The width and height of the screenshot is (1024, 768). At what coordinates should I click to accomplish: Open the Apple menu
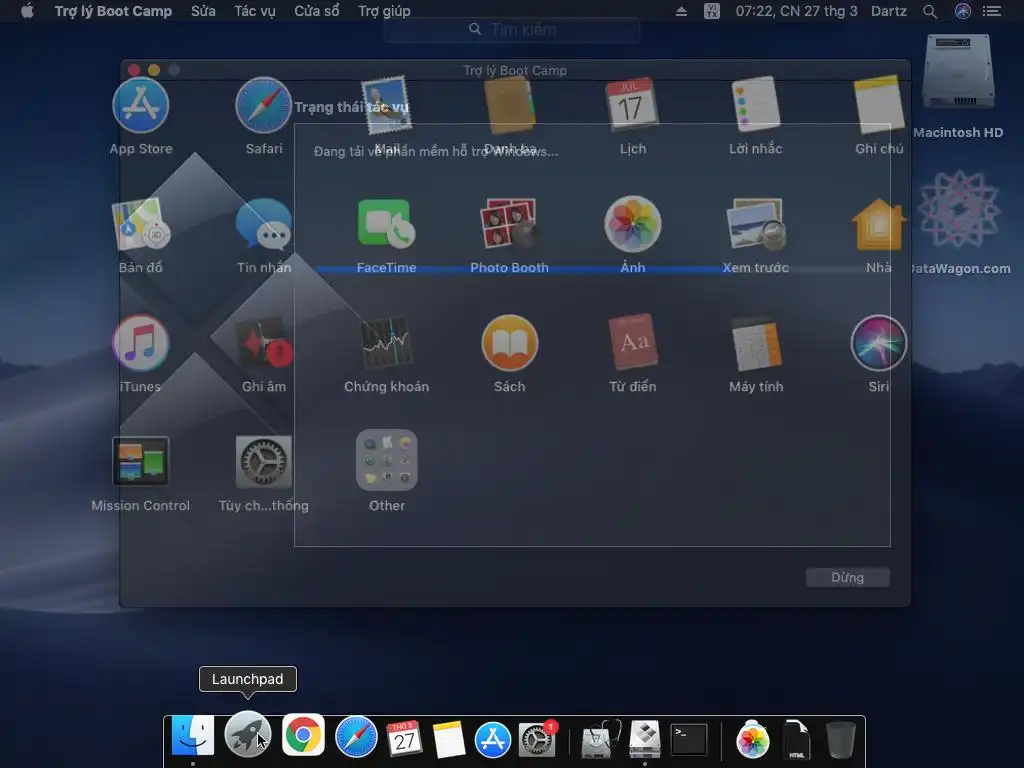pos(27,11)
